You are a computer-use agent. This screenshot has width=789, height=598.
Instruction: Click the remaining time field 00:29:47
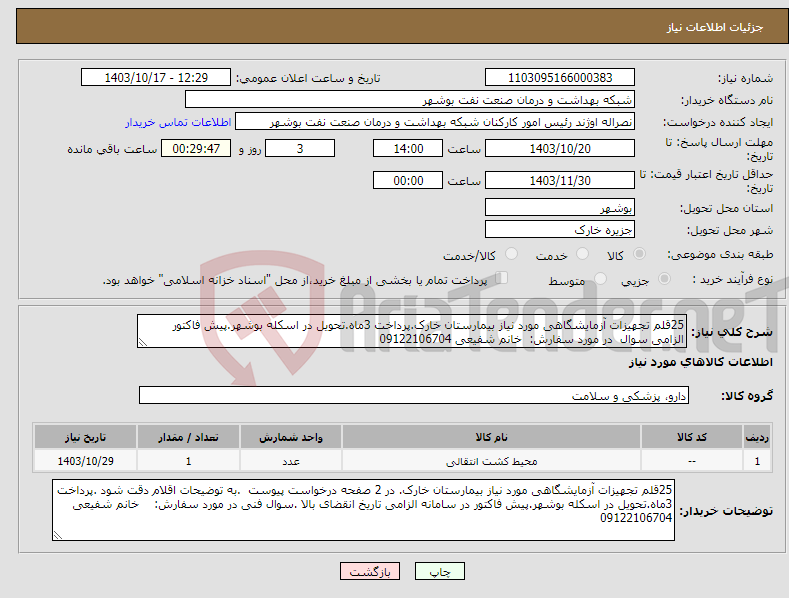pyautogui.click(x=196, y=148)
